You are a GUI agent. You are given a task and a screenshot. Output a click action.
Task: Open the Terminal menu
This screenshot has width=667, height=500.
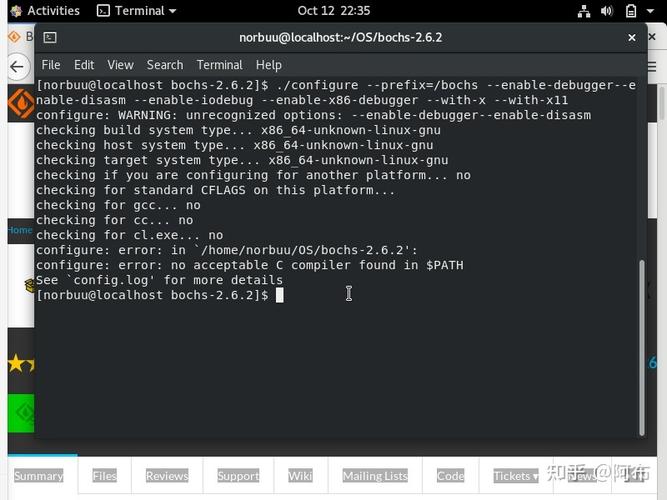click(x=219, y=65)
